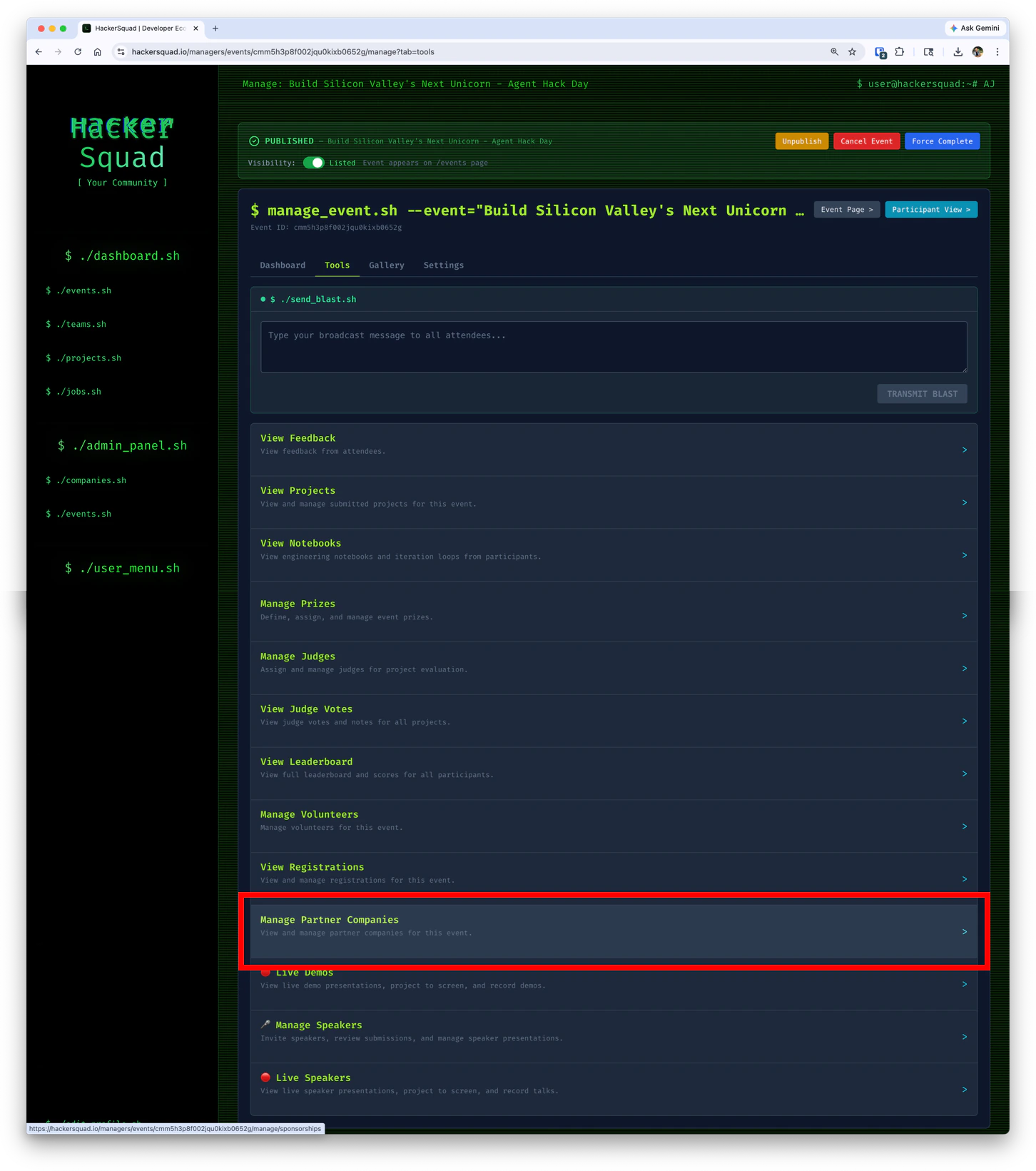
Task: Click the Event ID text
Action: (x=326, y=228)
